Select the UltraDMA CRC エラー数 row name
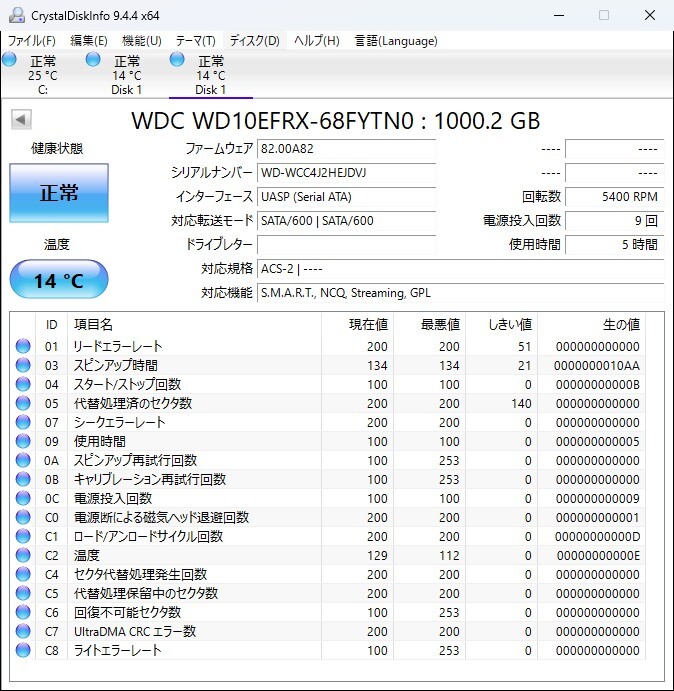The image size is (674, 691). pos(135,631)
